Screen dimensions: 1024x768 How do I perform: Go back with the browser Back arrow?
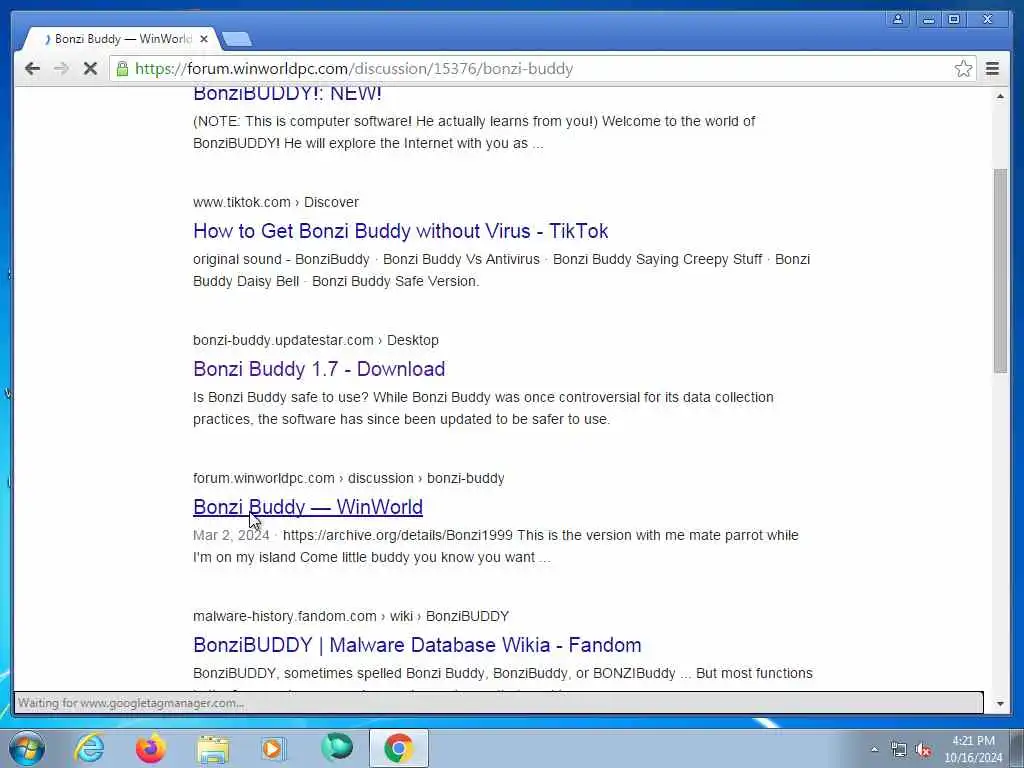coord(32,69)
